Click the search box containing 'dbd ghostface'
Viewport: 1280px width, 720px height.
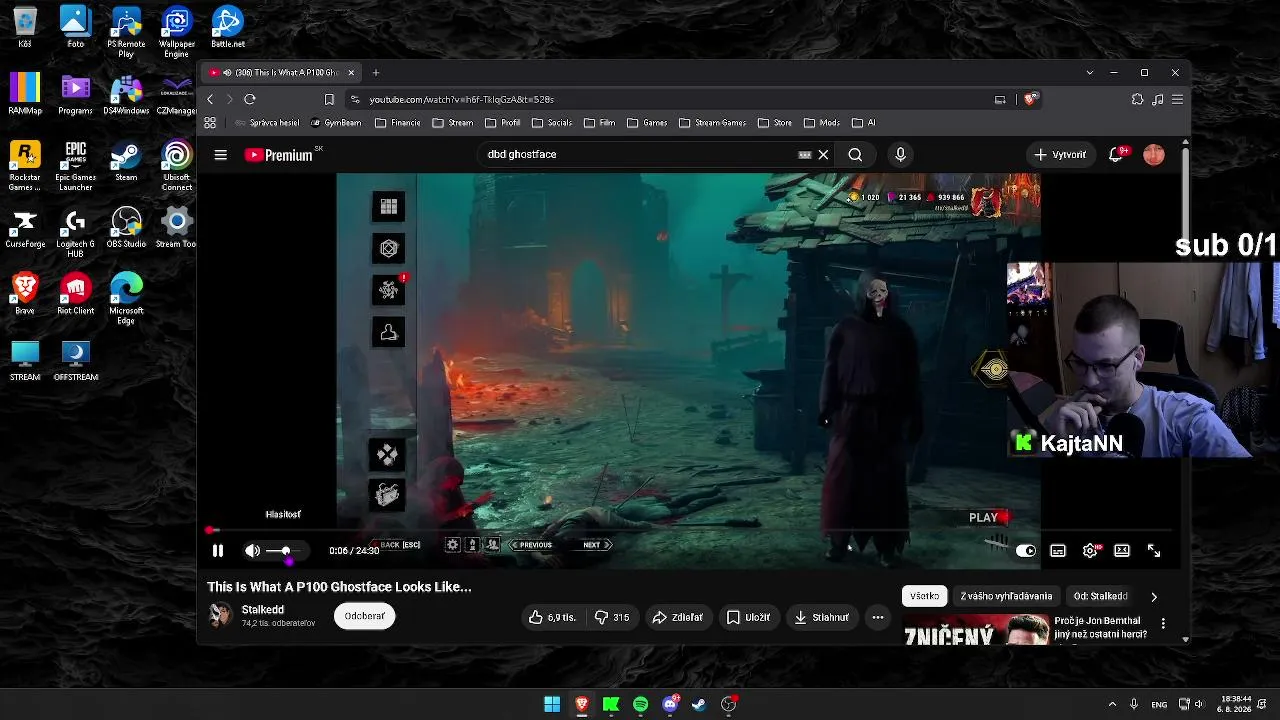point(640,155)
